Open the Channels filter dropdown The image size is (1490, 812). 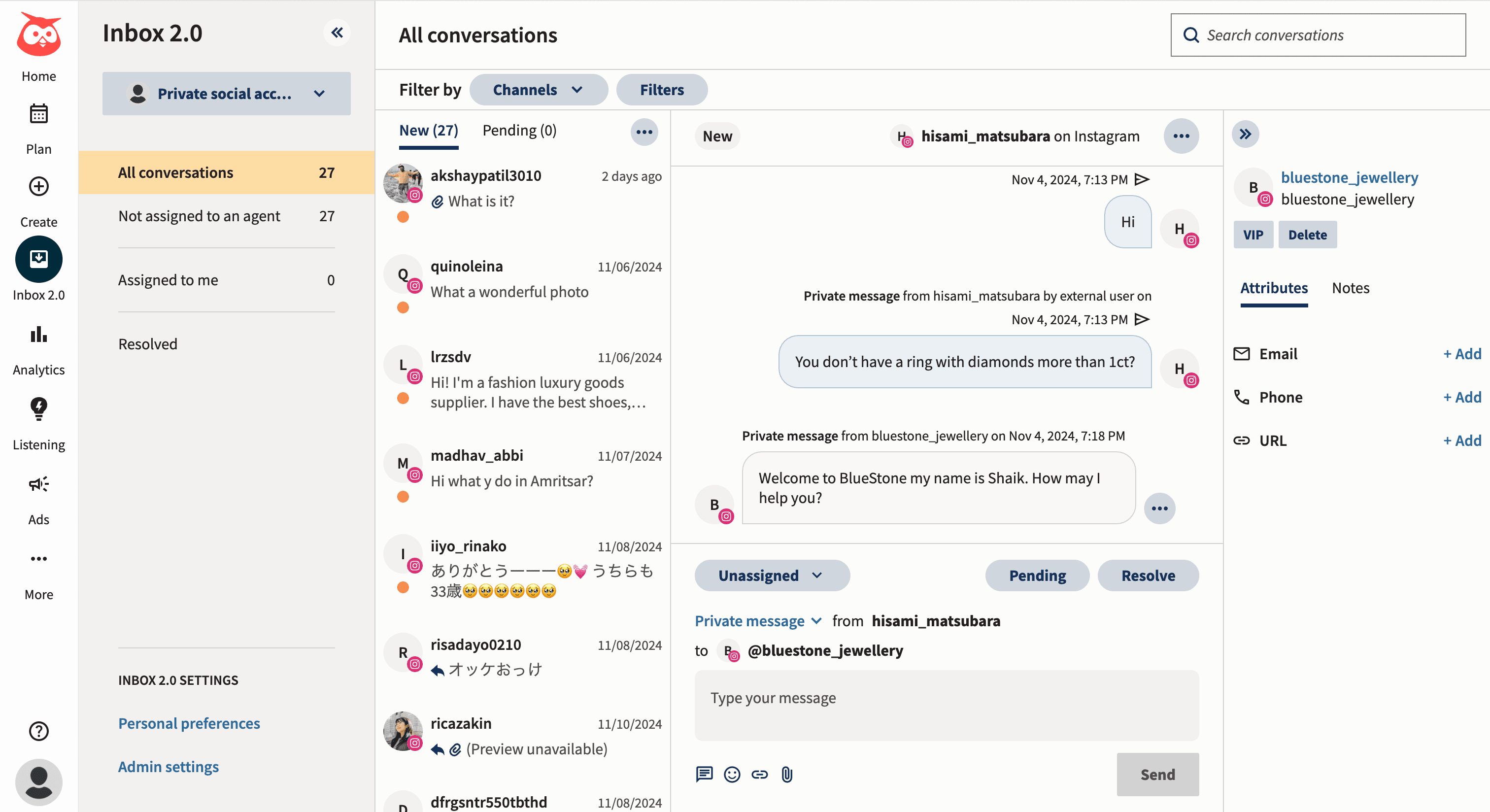538,90
